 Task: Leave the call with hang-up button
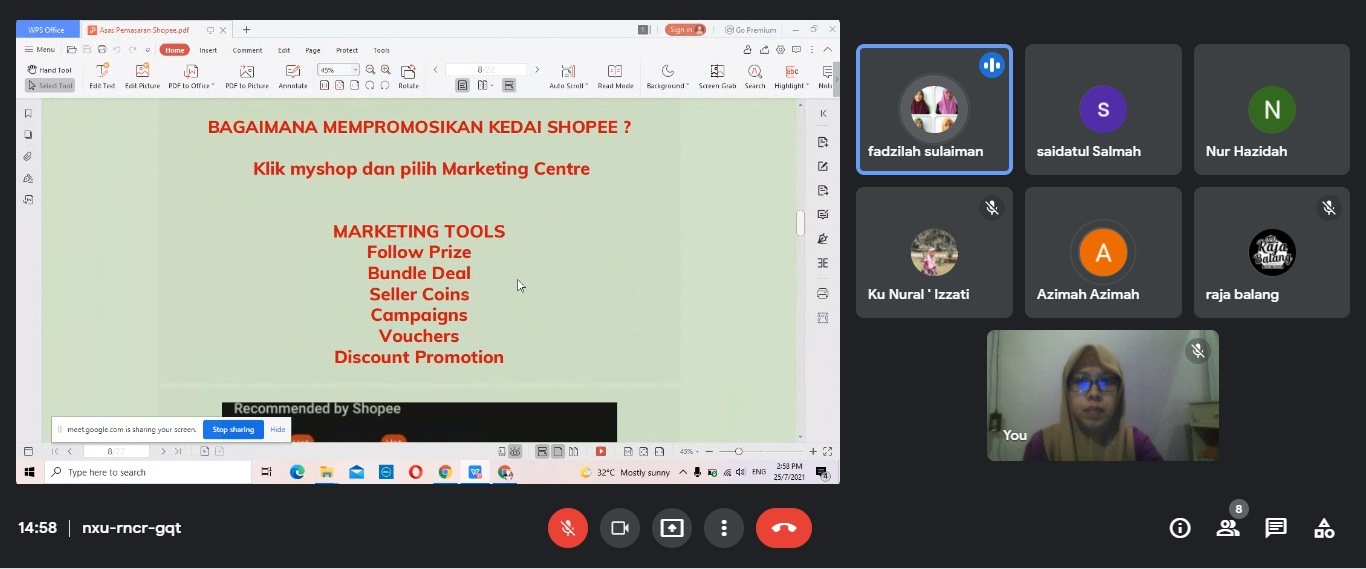pos(783,528)
